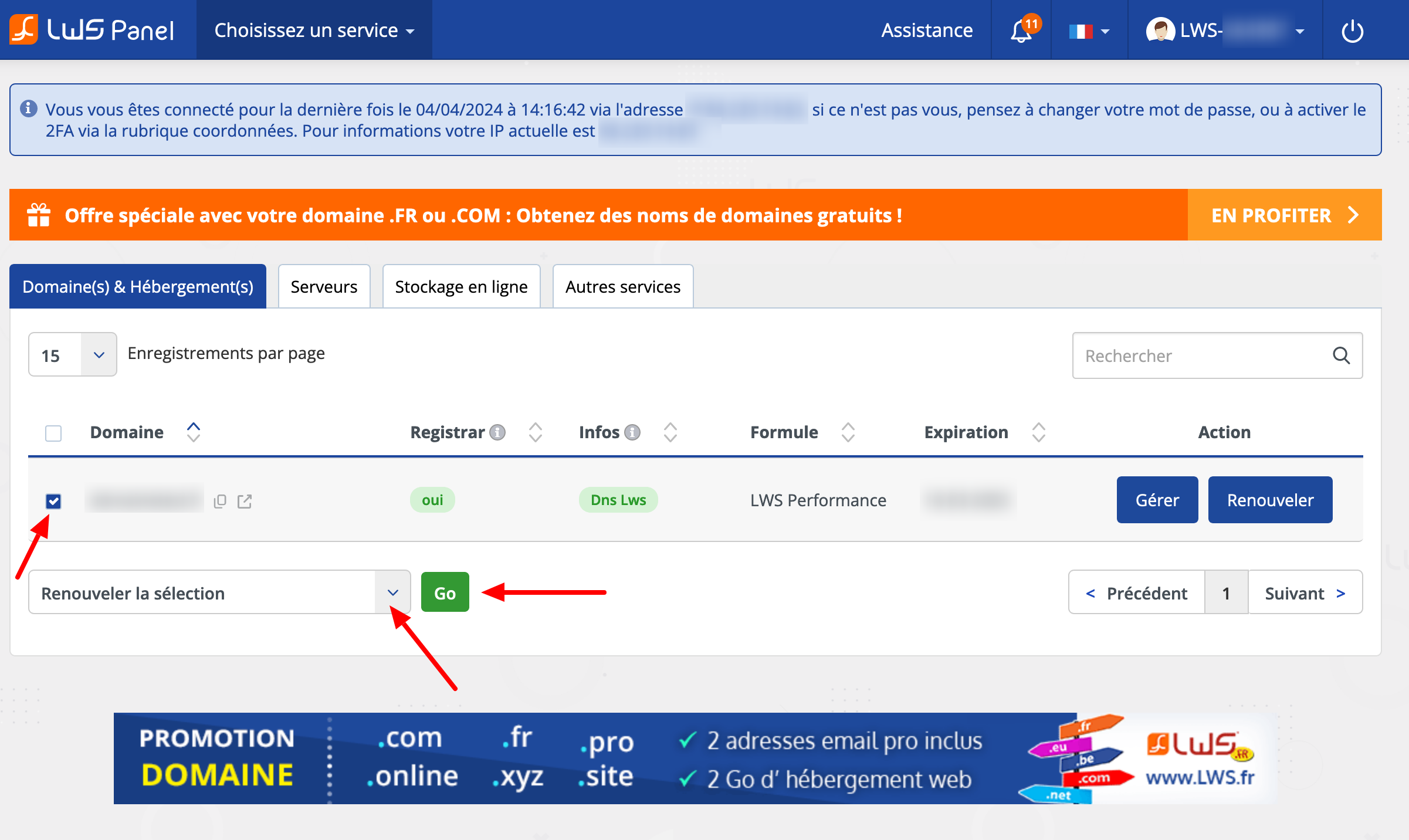Switch to Stockage en ligne tab
Screen dimensions: 1409x840
(461, 286)
